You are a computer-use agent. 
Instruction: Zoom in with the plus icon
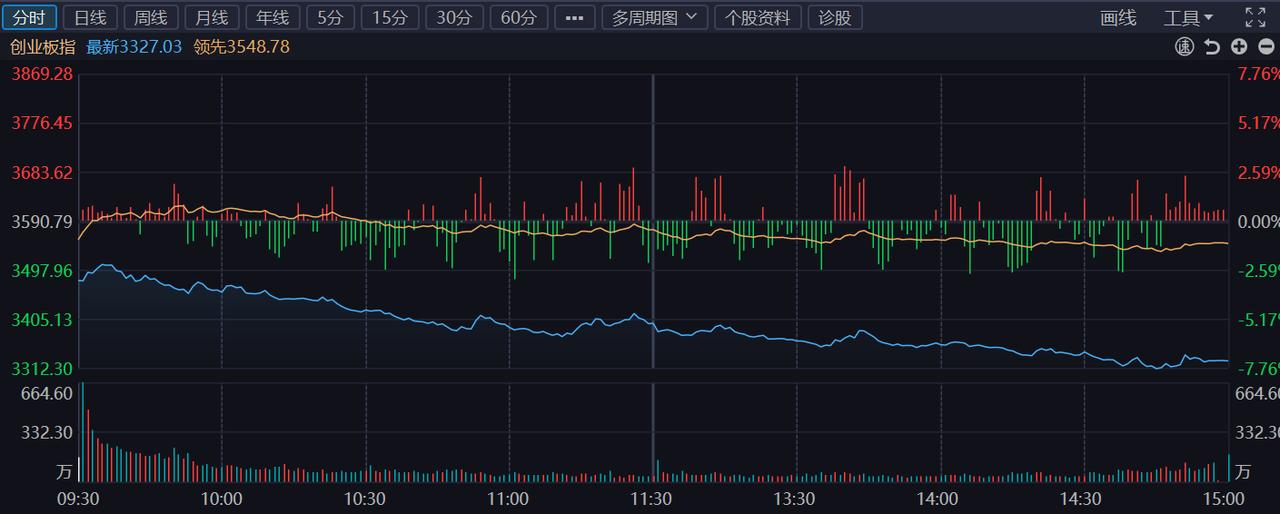[x=1239, y=47]
